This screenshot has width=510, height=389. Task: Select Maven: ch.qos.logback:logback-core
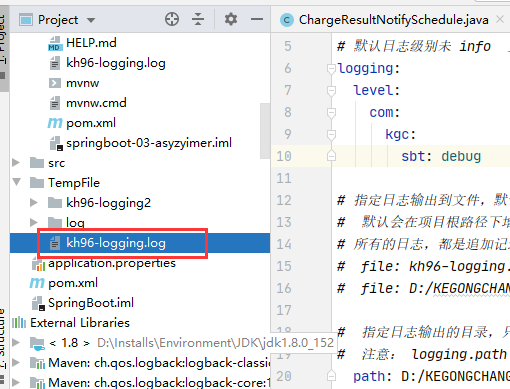pos(159,383)
